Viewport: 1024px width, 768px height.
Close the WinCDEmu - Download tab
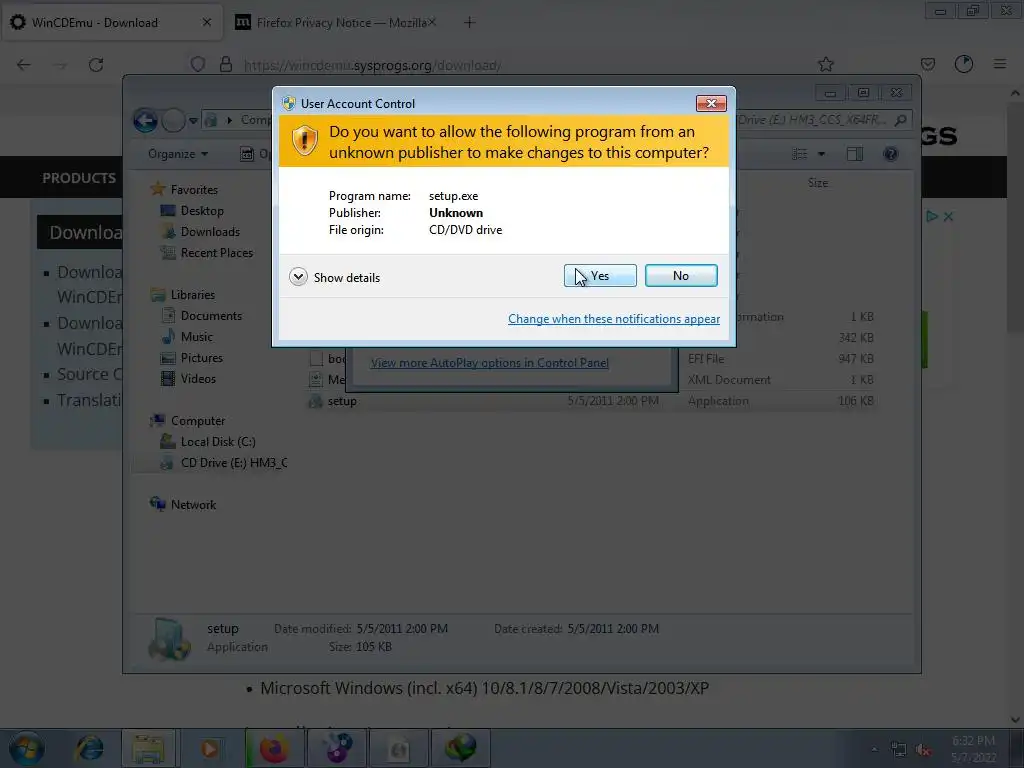click(206, 22)
